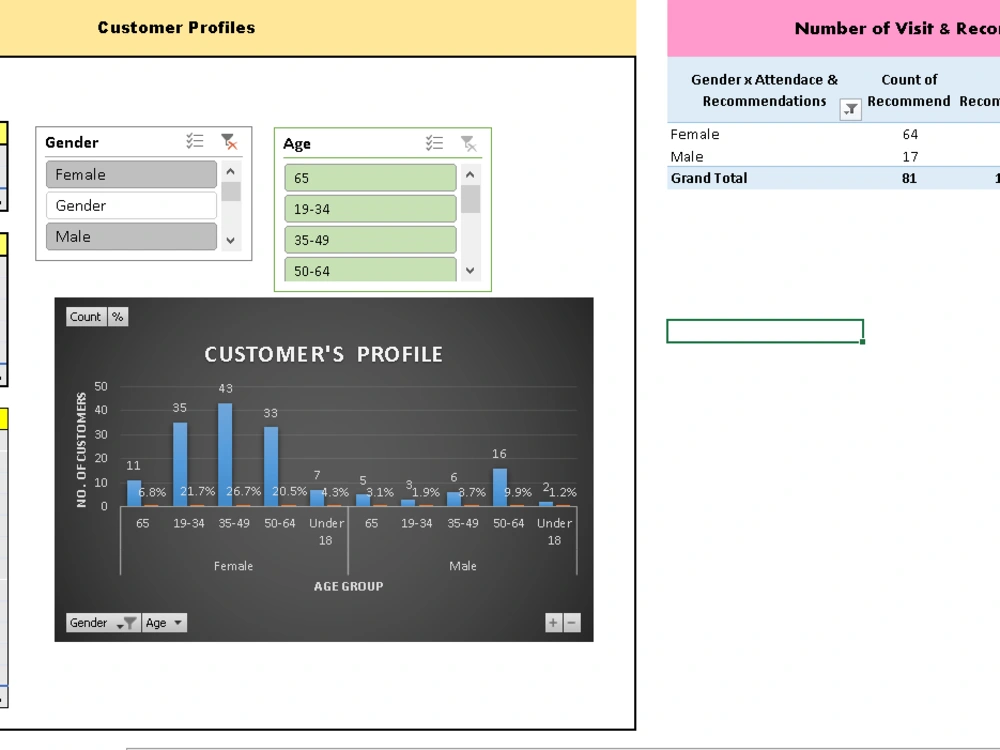Click Customer Profiles heading
This screenshot has height=750, width=1000.
click(x=176, y=27)
